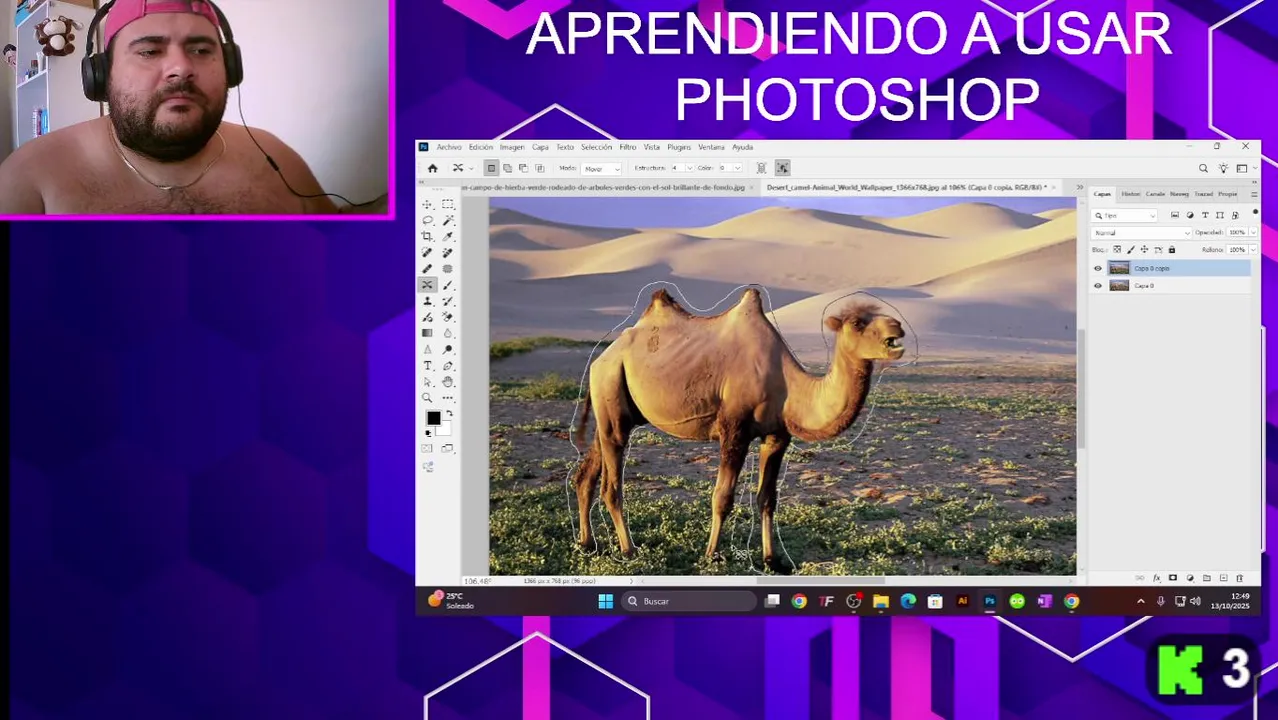This screenshot has height=720, width=1278.
Task: Add layer style fx icon
Action: [1157, 578]
